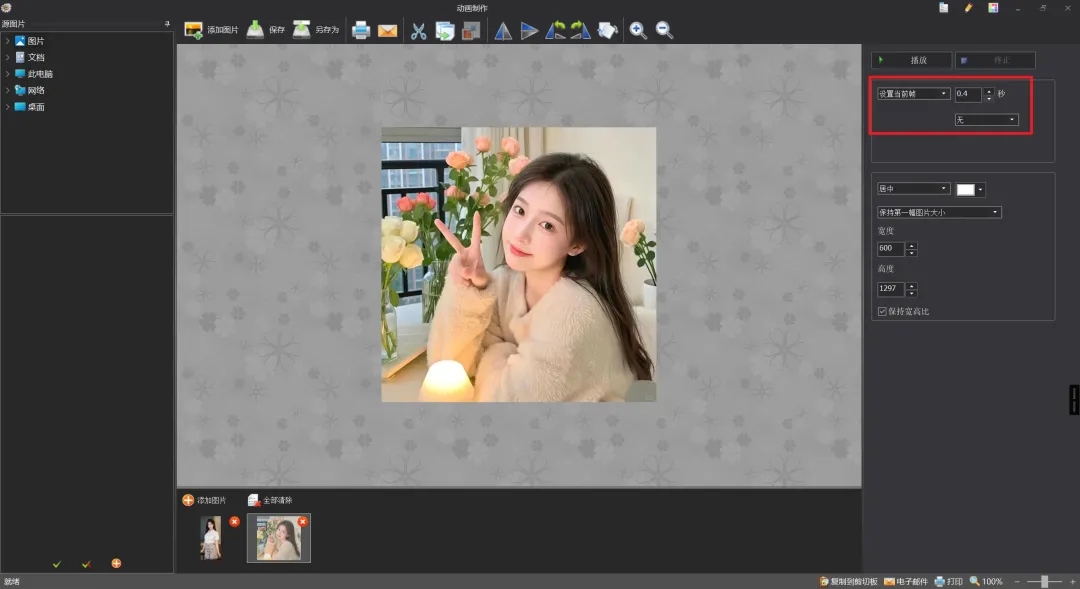Select 图片 folder in source tree
Image resolution: width=1080 pixels, height=589 pixels.
30,41
